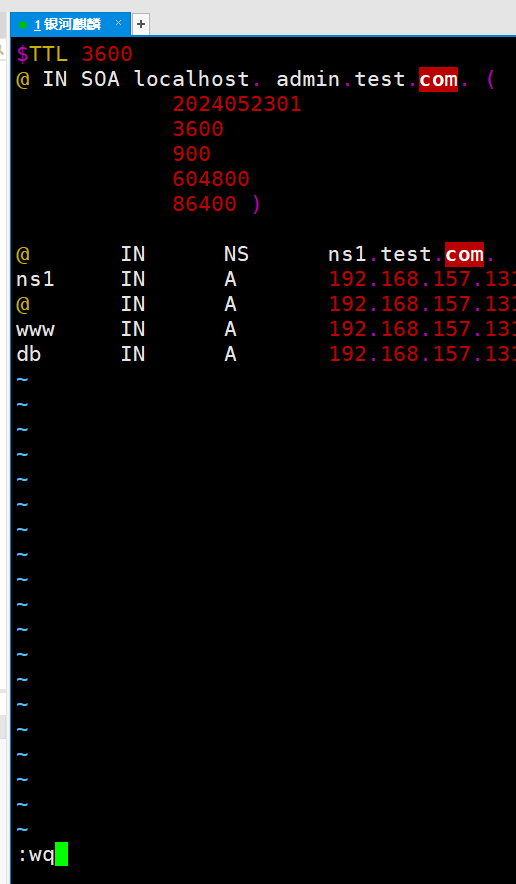
Task: Switch to the 银河麒麟 session tab
Action: 70,24
